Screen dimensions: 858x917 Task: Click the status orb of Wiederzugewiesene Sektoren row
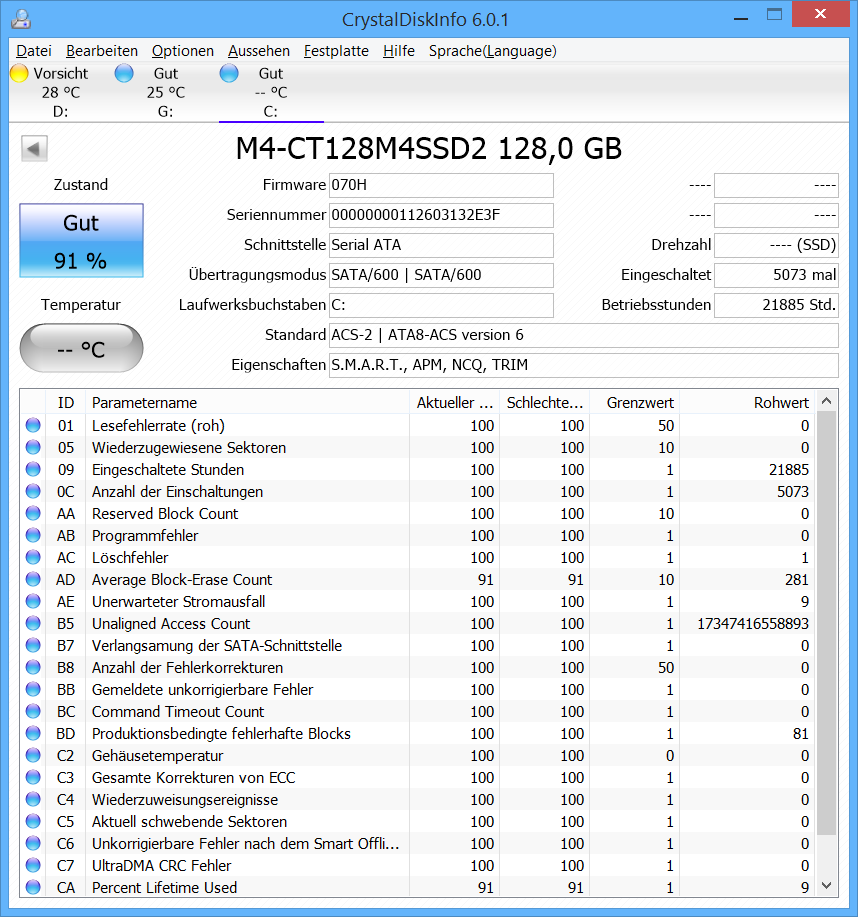[33, 447]
